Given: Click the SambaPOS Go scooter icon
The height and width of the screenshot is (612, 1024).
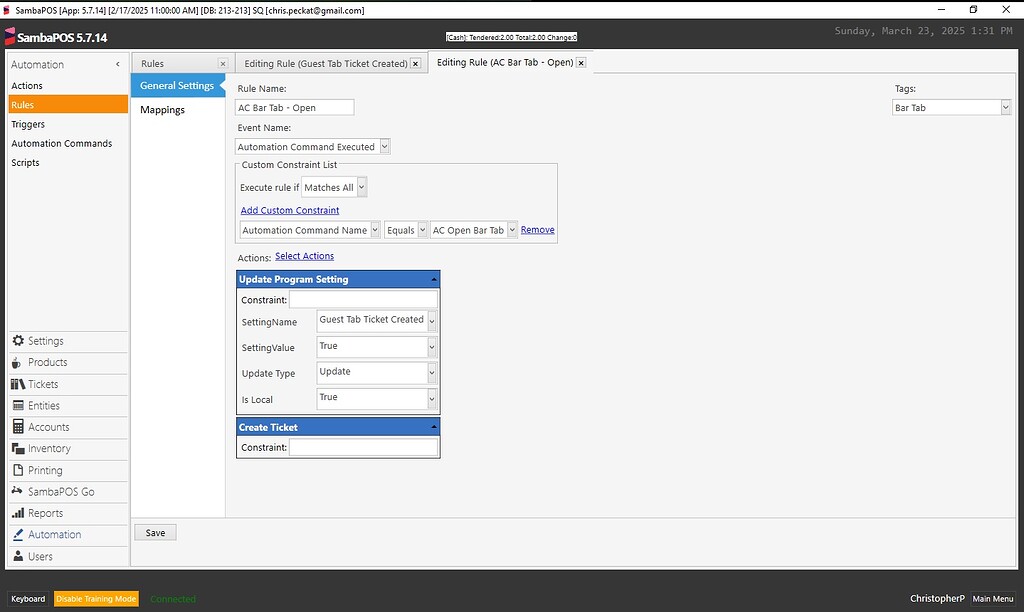Looking at the screenshot, I should tap(18, 491).
